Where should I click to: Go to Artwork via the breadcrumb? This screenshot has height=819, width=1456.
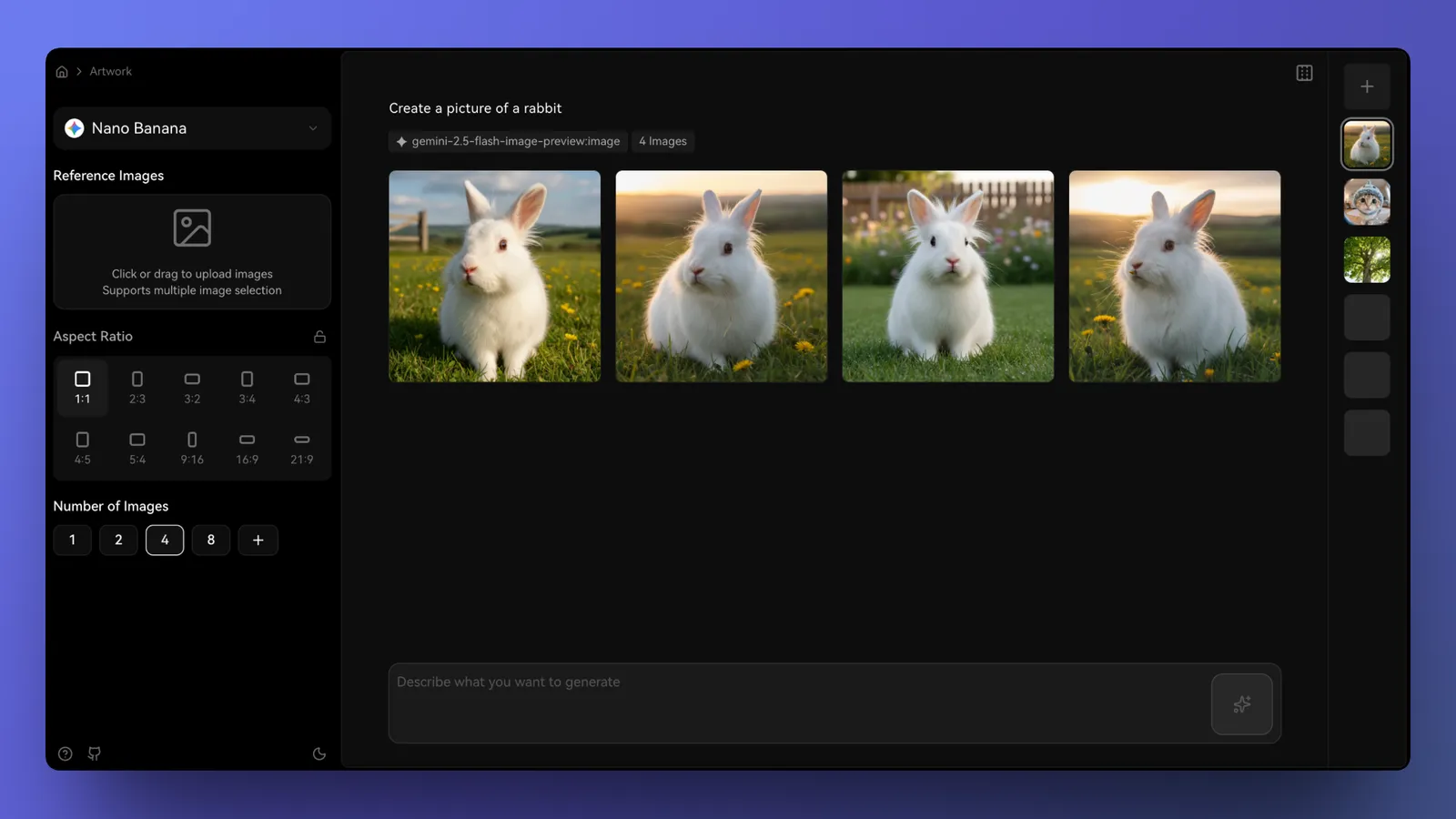pyautogui.click(x=111, y=71)
